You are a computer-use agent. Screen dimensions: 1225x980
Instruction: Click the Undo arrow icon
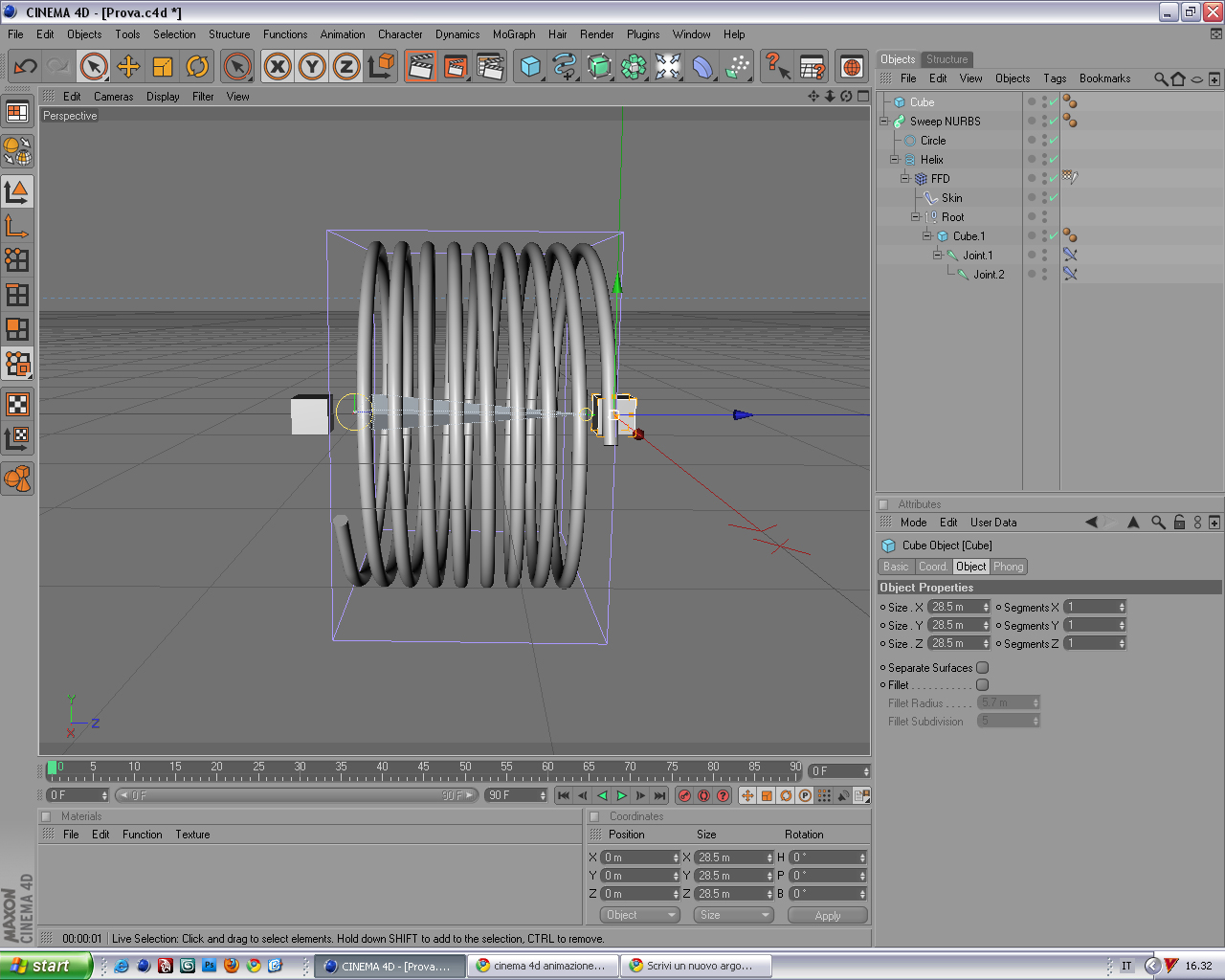pos(26,66)
